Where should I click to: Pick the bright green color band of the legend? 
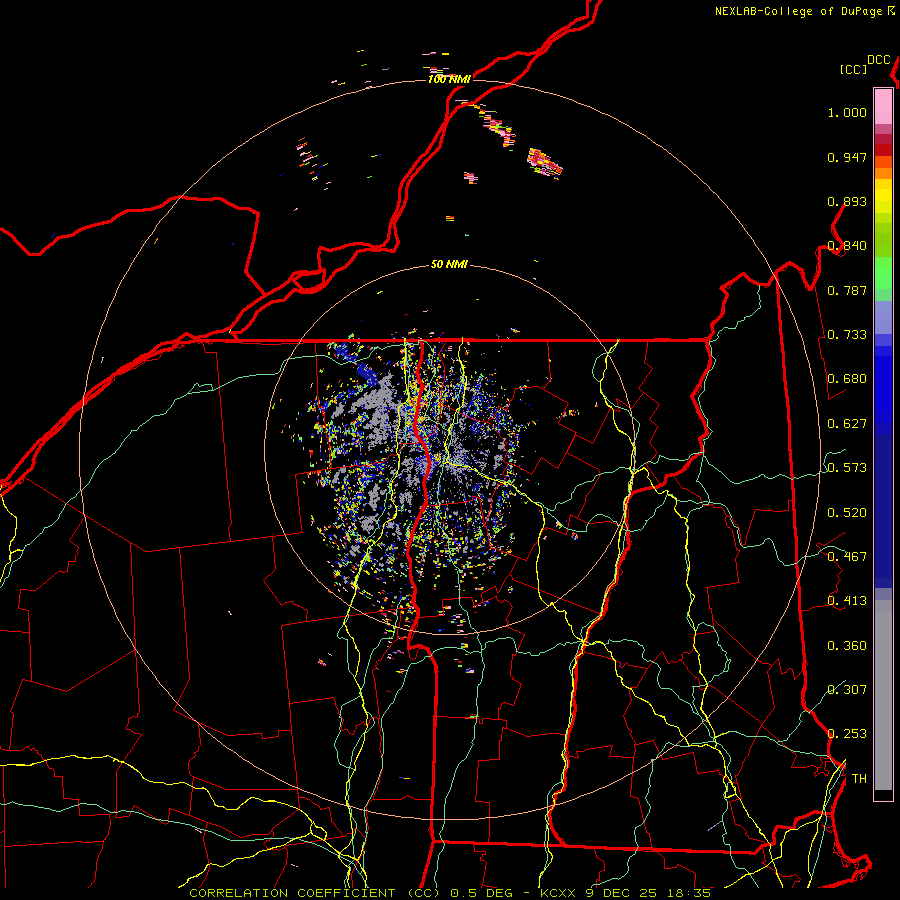883,273
